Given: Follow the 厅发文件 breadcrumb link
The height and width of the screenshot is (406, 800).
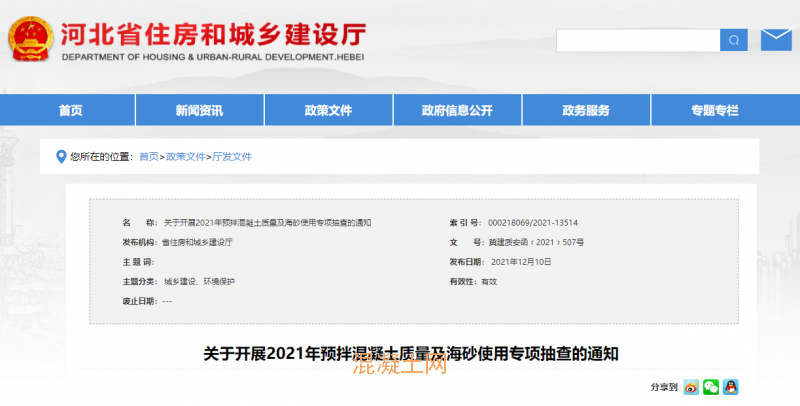Looking at the screenshot, I should (232, 157).
